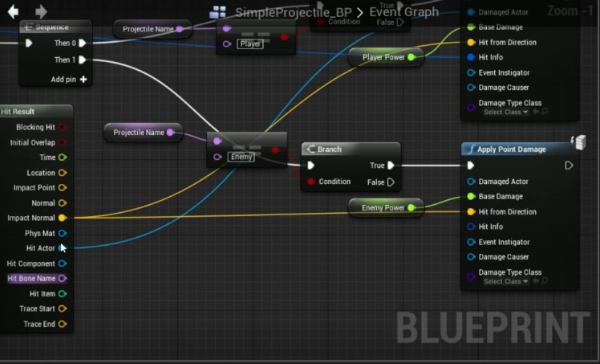Click the hollow Hit Info pin on Apply Point Damage
The width and height of the screenshot is (600, 364).
(471, 227)
